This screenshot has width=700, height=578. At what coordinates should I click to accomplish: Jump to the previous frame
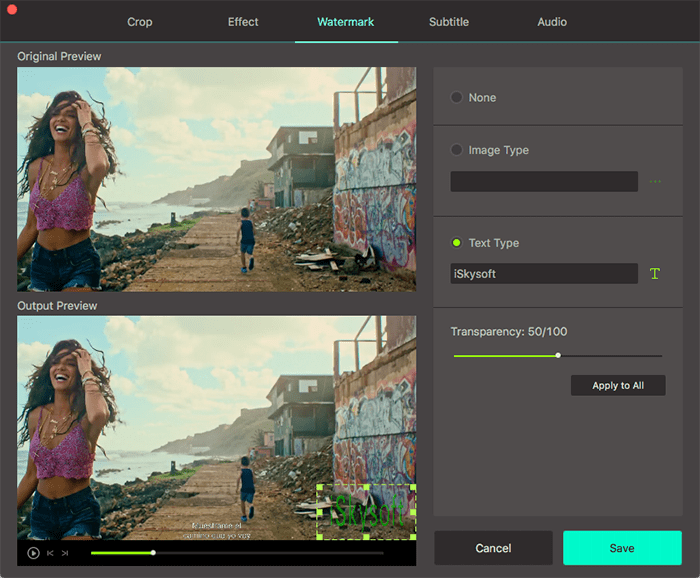click(50, 552)
